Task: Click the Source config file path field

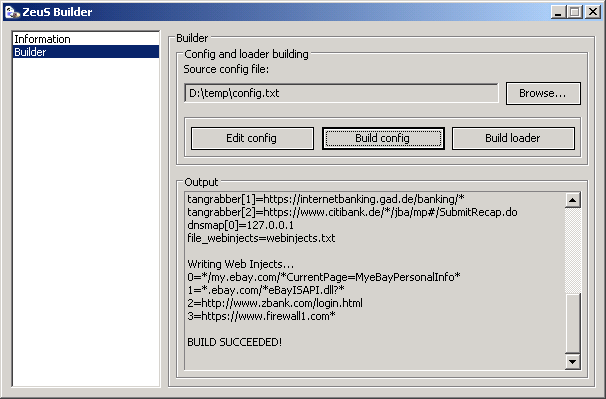Action: click(x=341, y=93)
